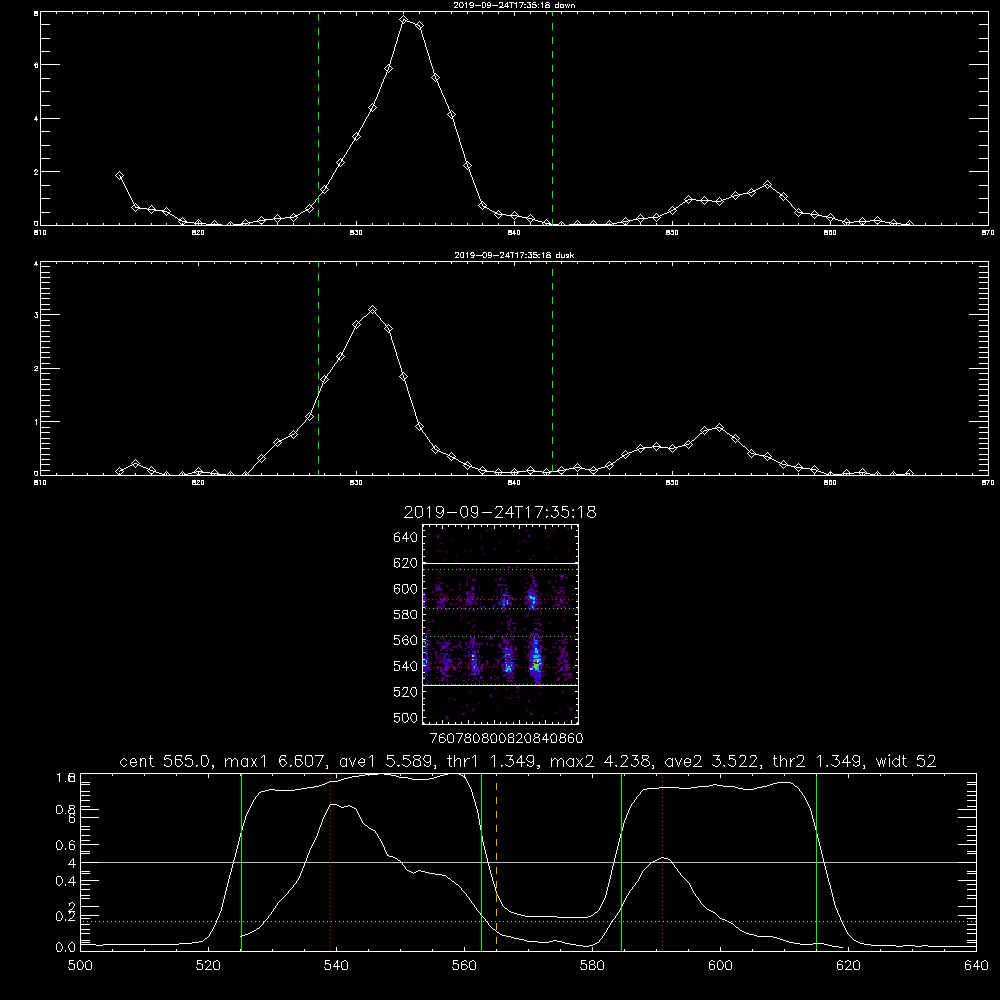The image size is (1000, 1000).
Task: Click the secondary peak marker near 853 in dusk plot
Action: click(719, 427)
